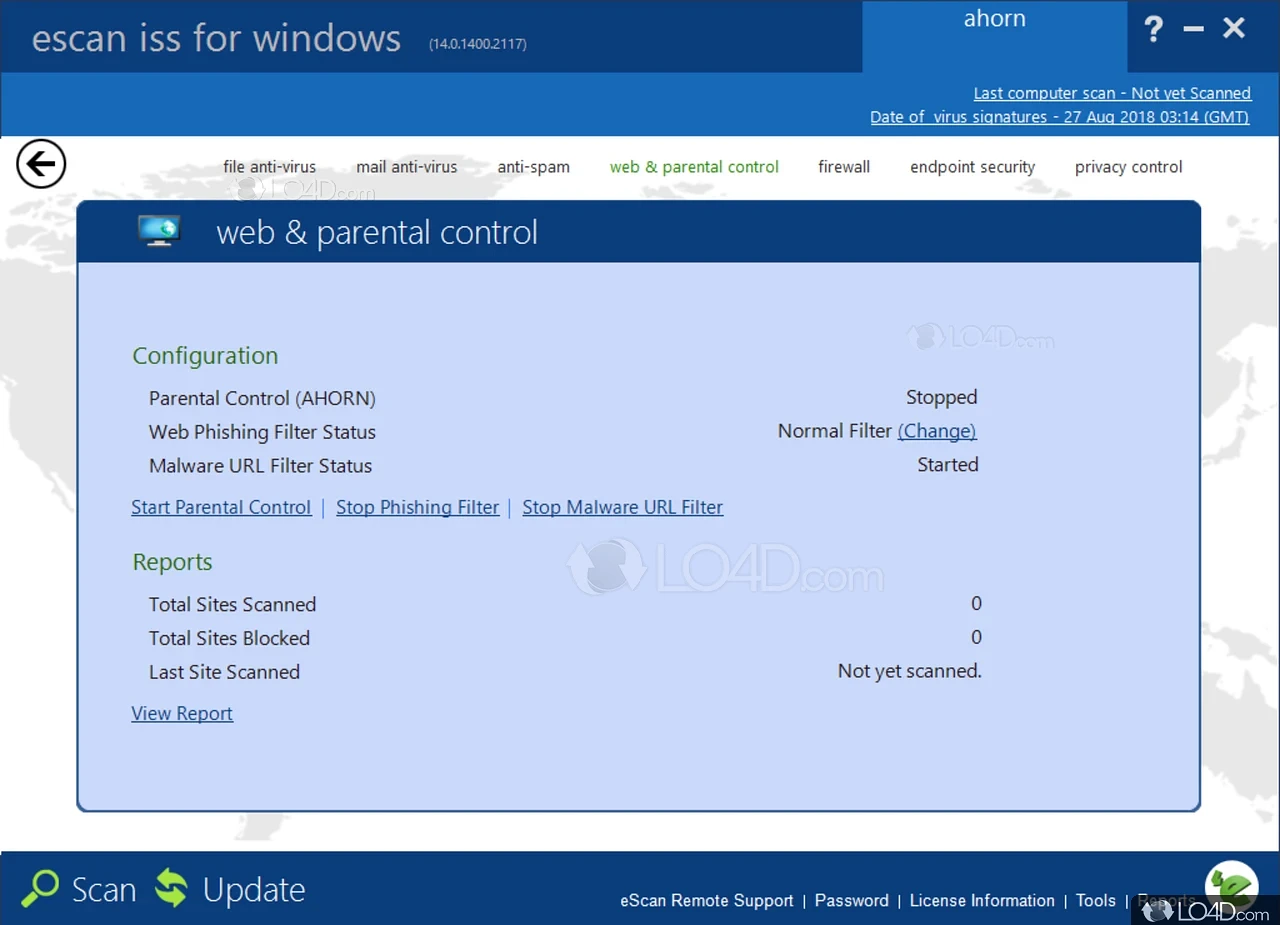This screenshot has height=925, width=1280.
Task: Switch to the privacy control tab
Action: (1129, 167)
